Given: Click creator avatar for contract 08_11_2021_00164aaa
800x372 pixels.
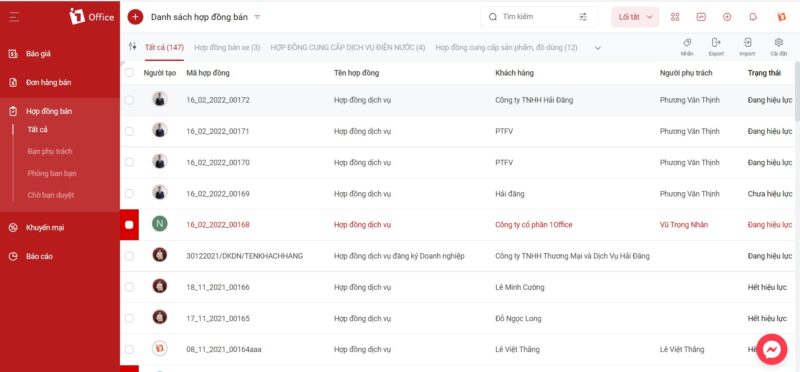Looking at the screenshot, I should pyautogui.click(x=160, y=348).
